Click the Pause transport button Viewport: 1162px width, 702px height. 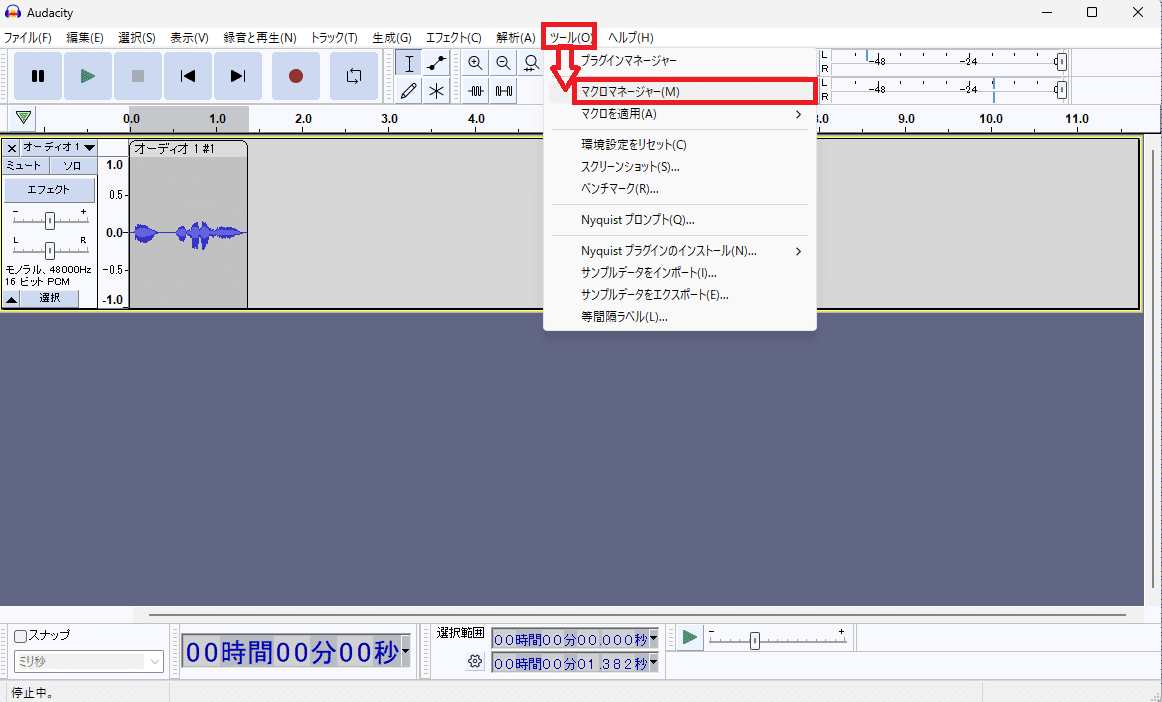point(38,76)
